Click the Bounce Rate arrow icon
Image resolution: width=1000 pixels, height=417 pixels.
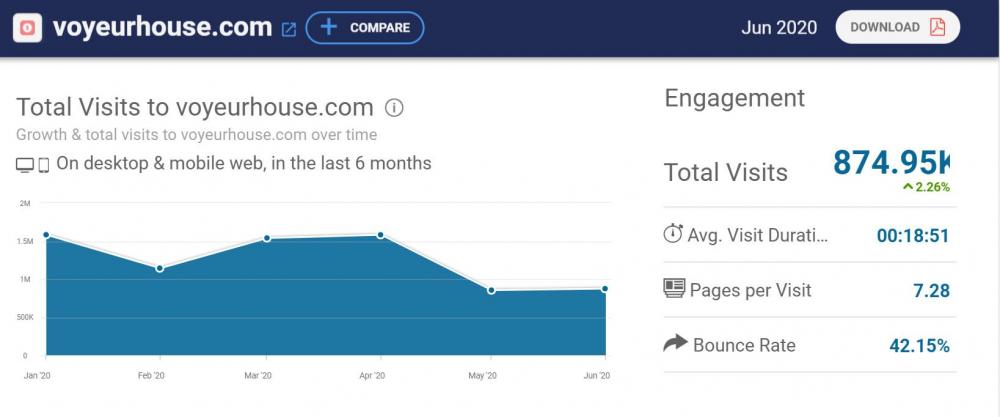coord(675,344)
